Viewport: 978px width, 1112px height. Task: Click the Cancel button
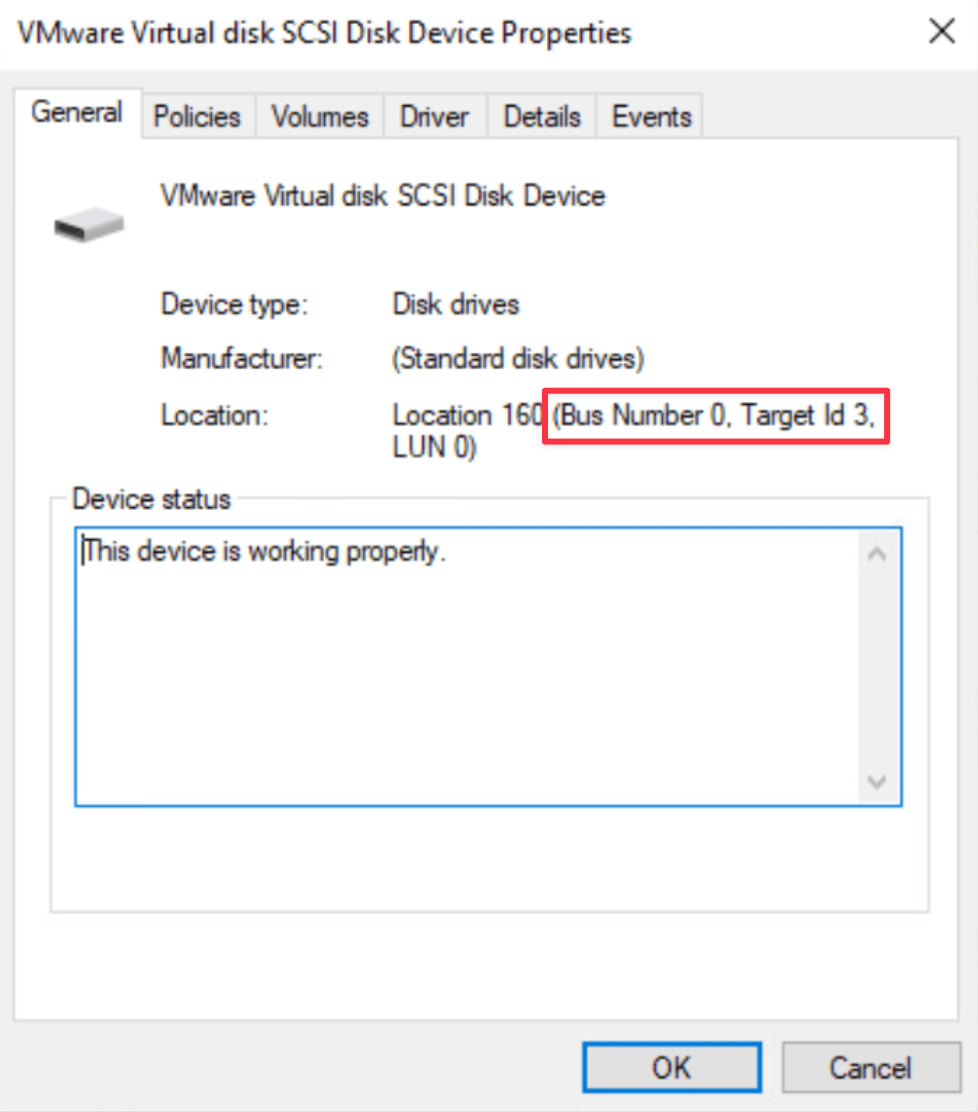pyautogui.click(x=871, y=1066)
